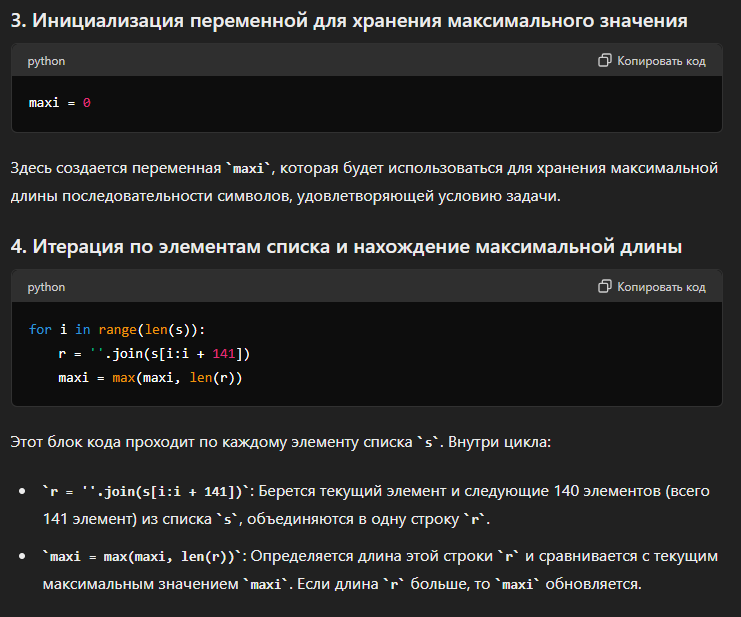Click inline code `maxi` in first paragraph
This screenshot has height=617, width=741.
(249, 168)
